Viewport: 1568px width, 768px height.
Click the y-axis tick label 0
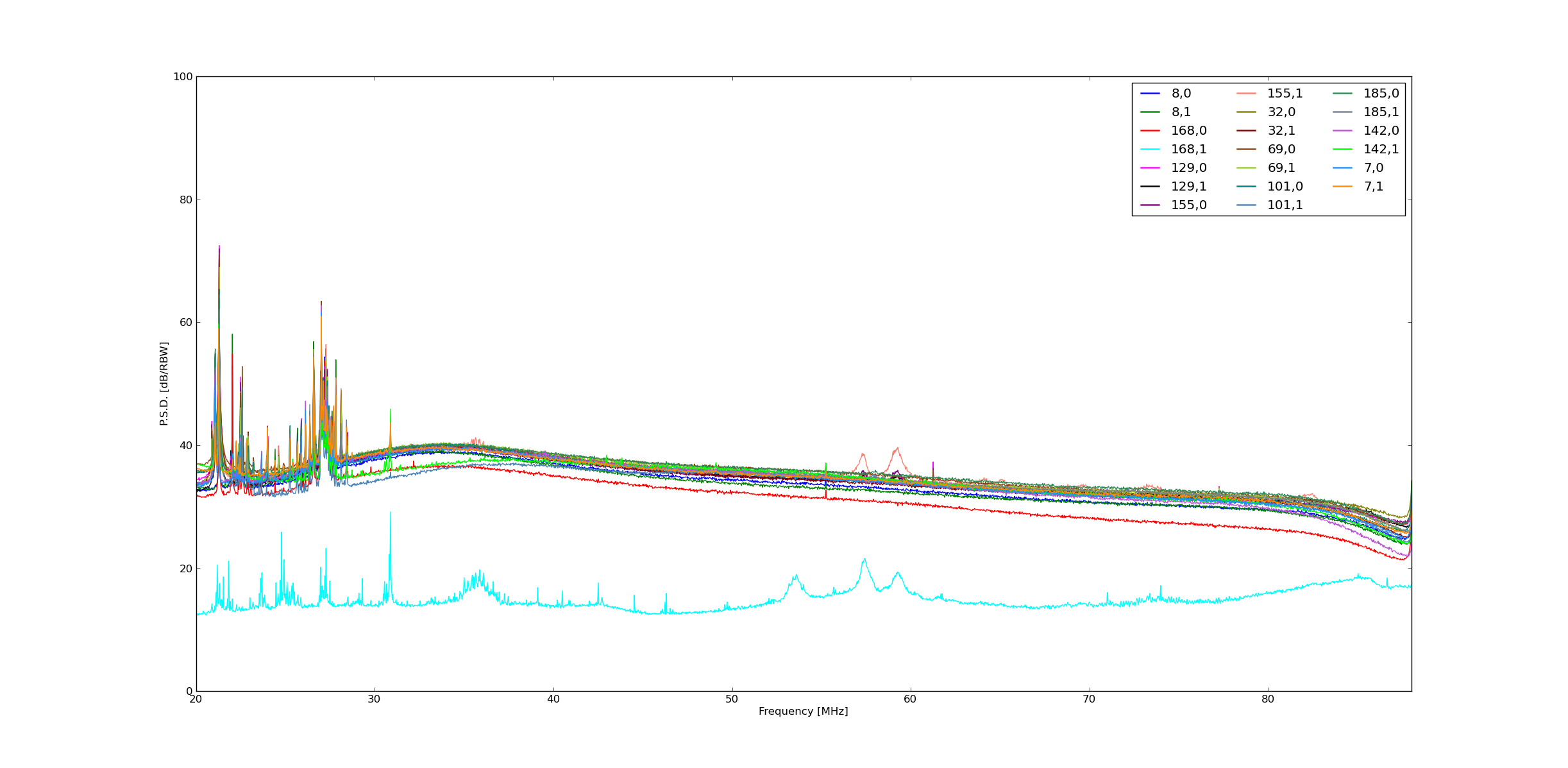[x=190, y=692]
